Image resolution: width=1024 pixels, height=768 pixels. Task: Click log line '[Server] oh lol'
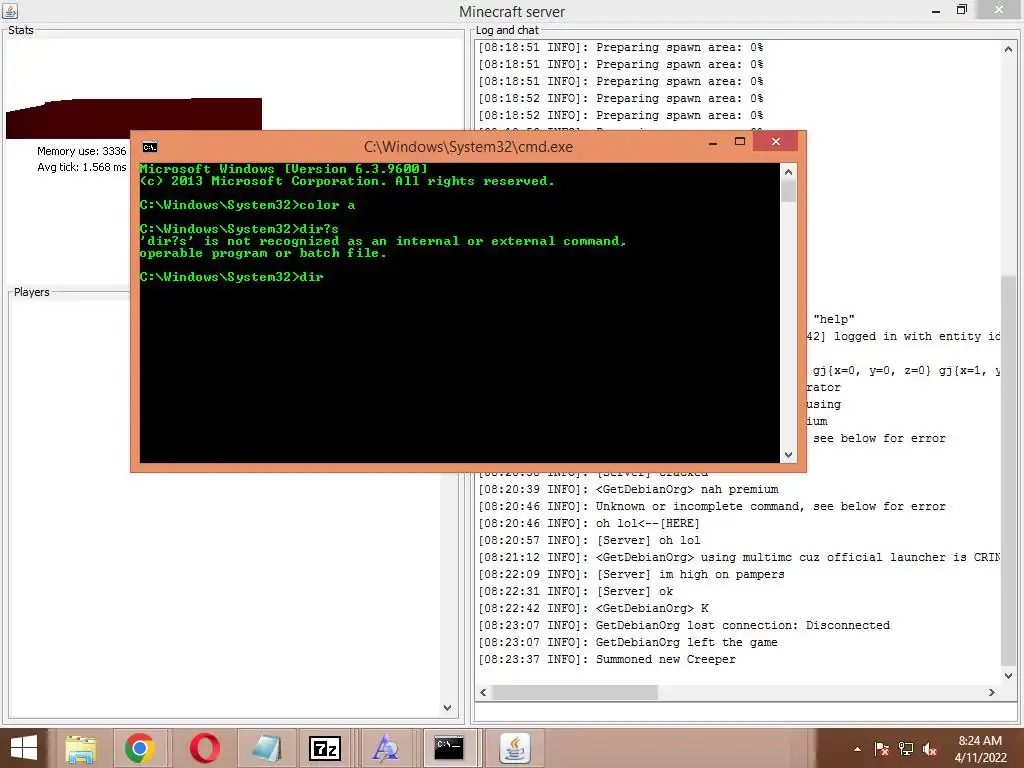point(589,541)
